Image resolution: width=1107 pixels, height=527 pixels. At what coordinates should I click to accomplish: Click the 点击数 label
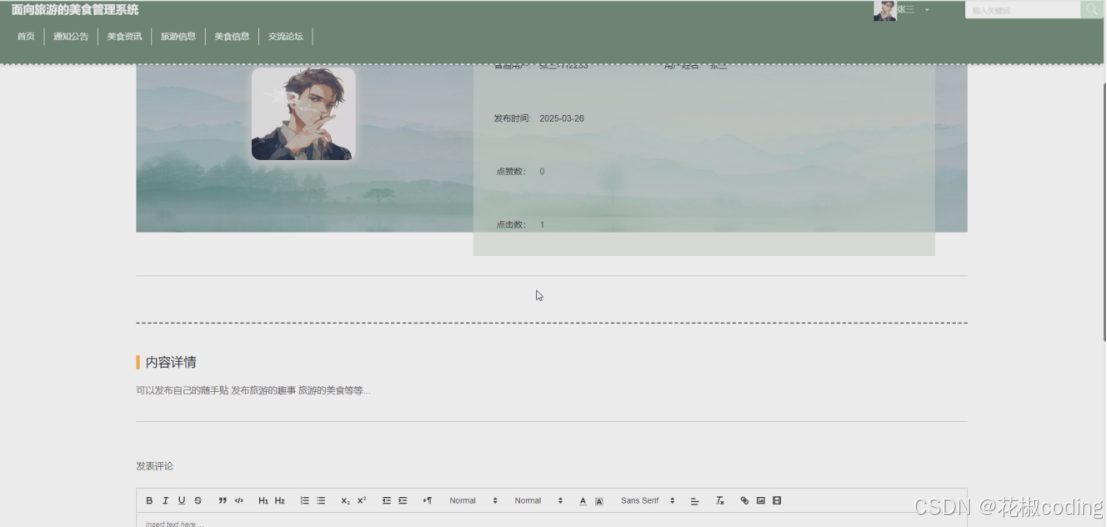pos(511,225)
